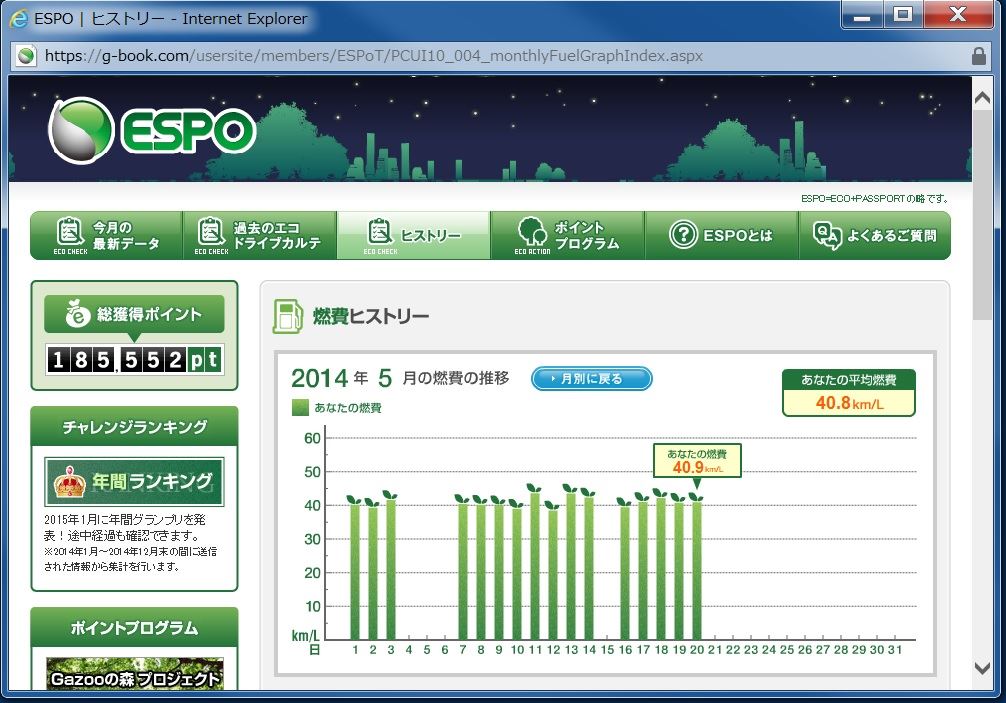The height and width of the screenshot is (703, 1006).
Task: Click the ポイントプログラム sidebar header
Action: tap(134, 627)
